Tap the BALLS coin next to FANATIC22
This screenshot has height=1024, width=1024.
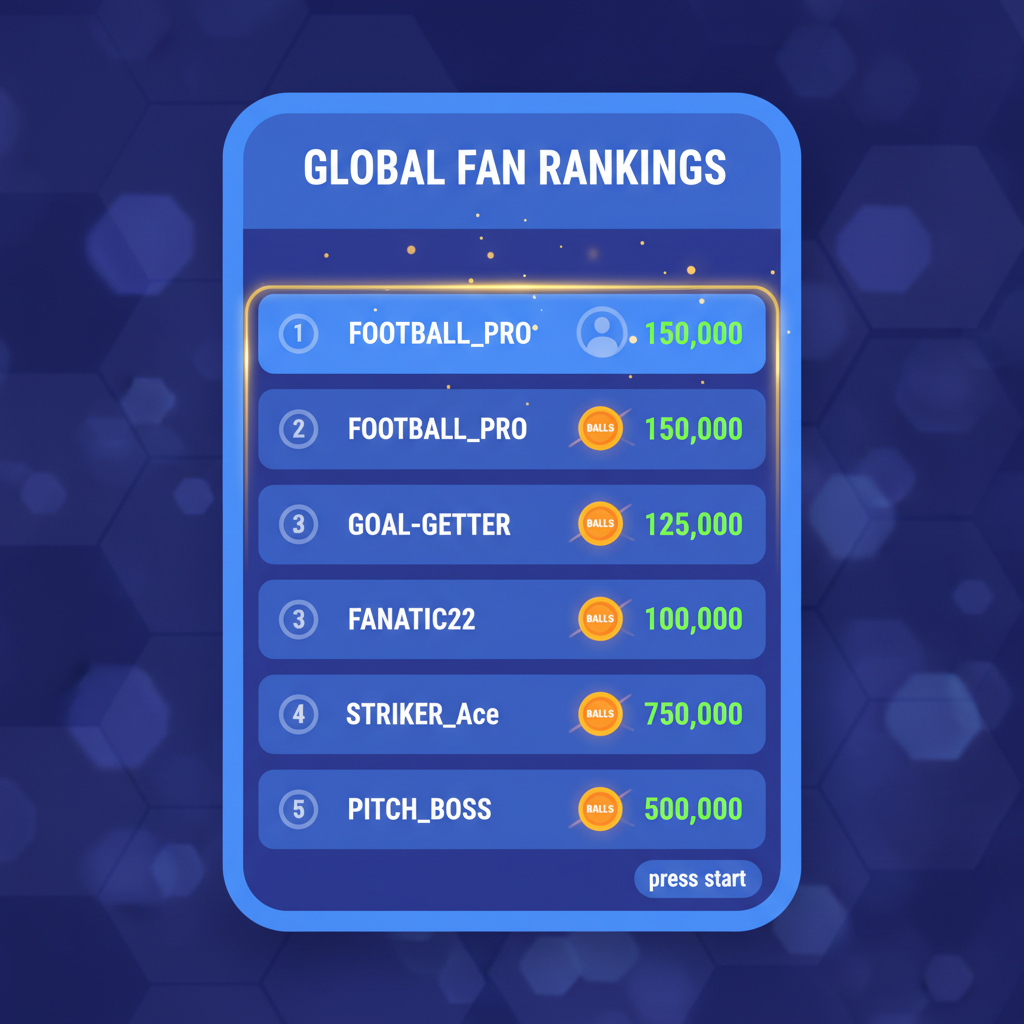[x=601, y=619]
